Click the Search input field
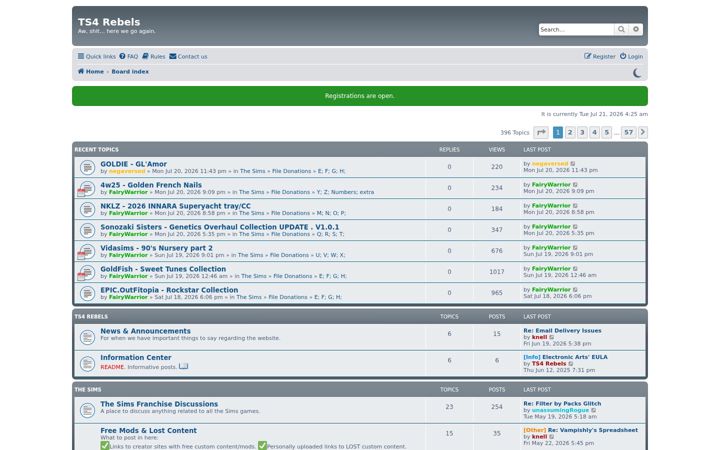Image resolution: width=720 pixels, height=450 pixels. click(576, 29)
